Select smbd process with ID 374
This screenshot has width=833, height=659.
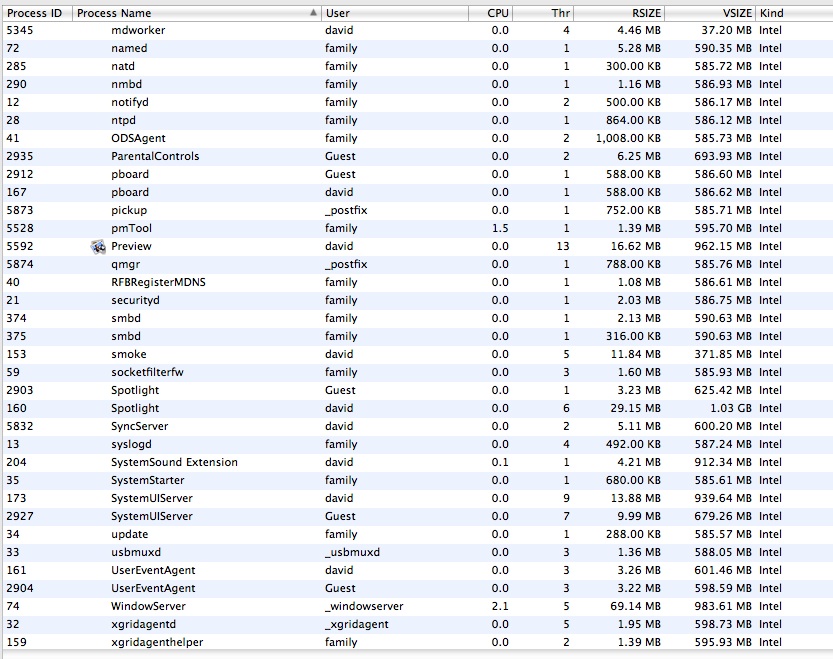[x=416, y=318]
